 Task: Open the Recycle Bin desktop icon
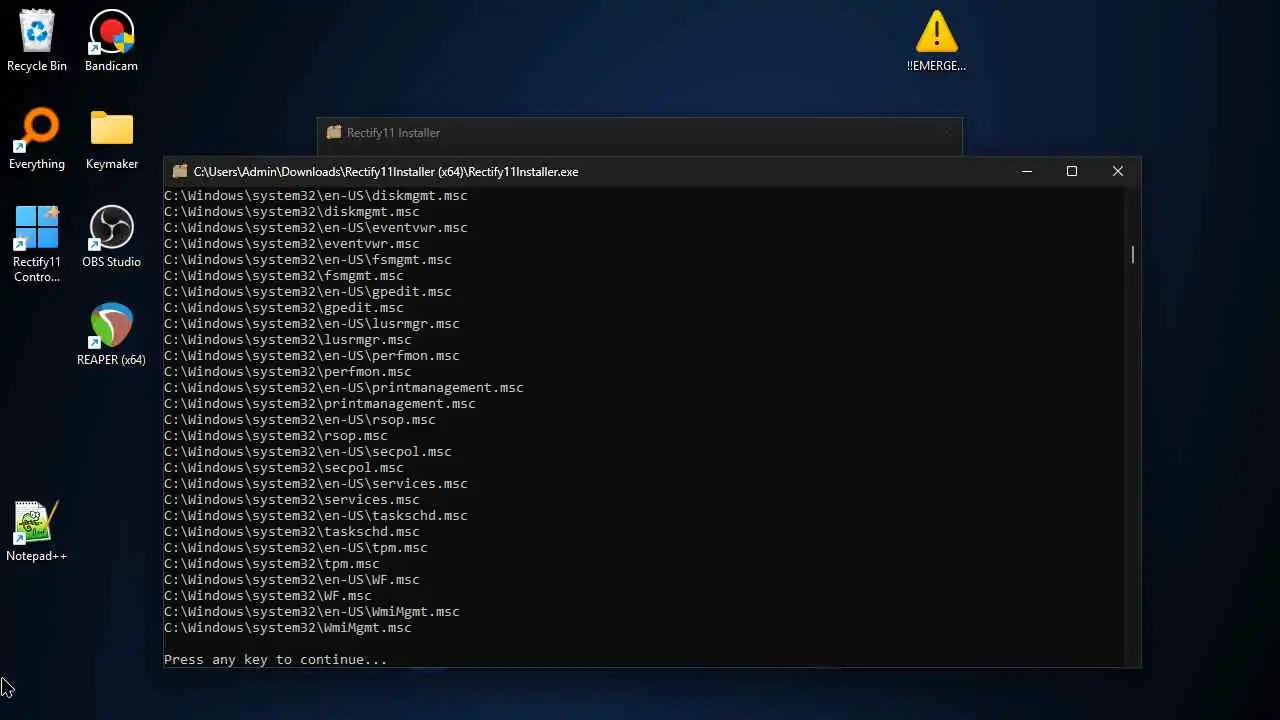click(37, 41)
